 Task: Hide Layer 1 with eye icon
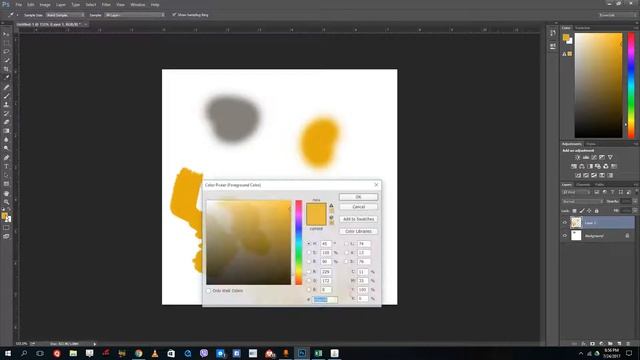point(565,223)
